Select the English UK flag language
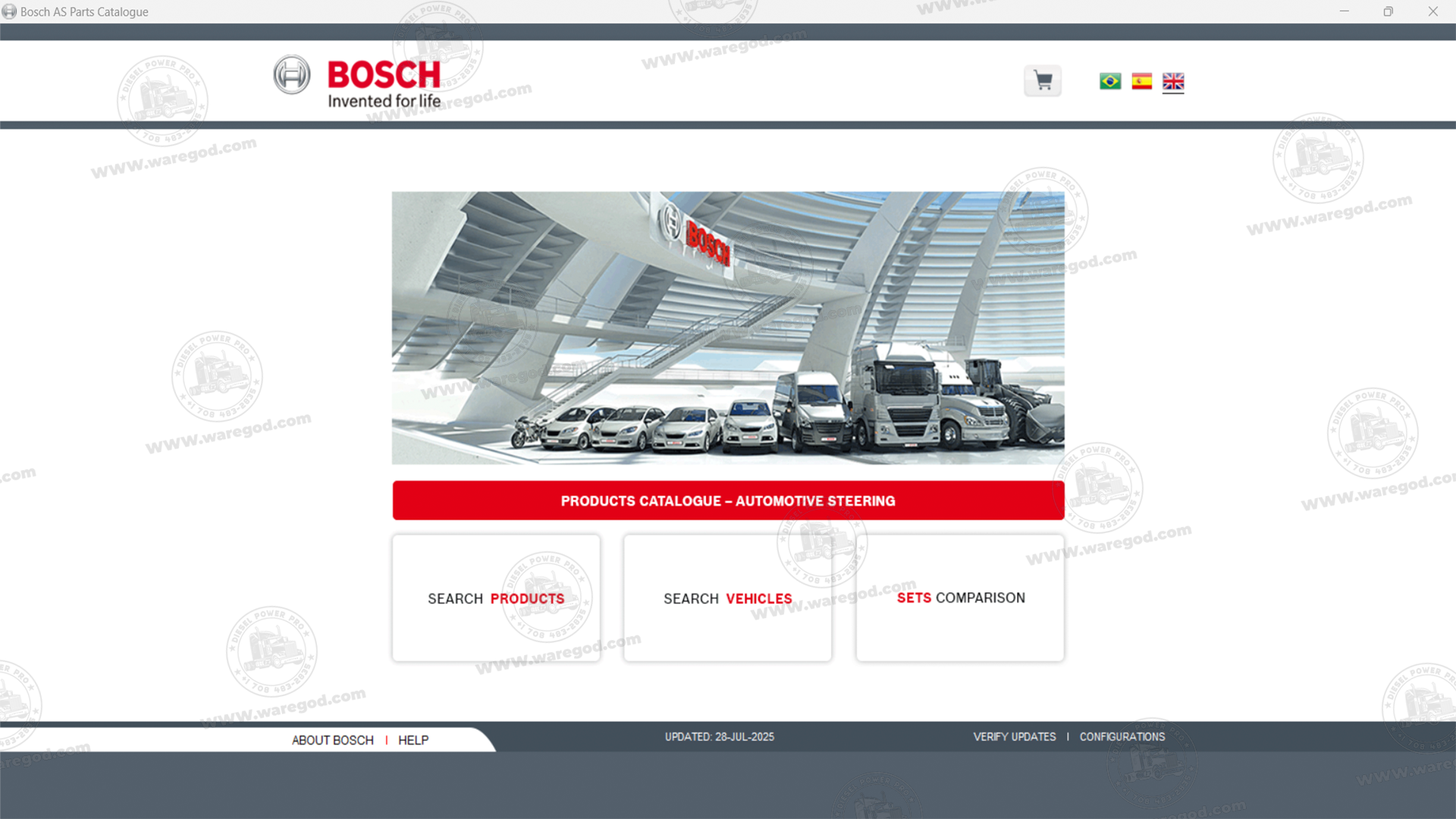This screenshot has width=1456, height=819. point(1173,81)
